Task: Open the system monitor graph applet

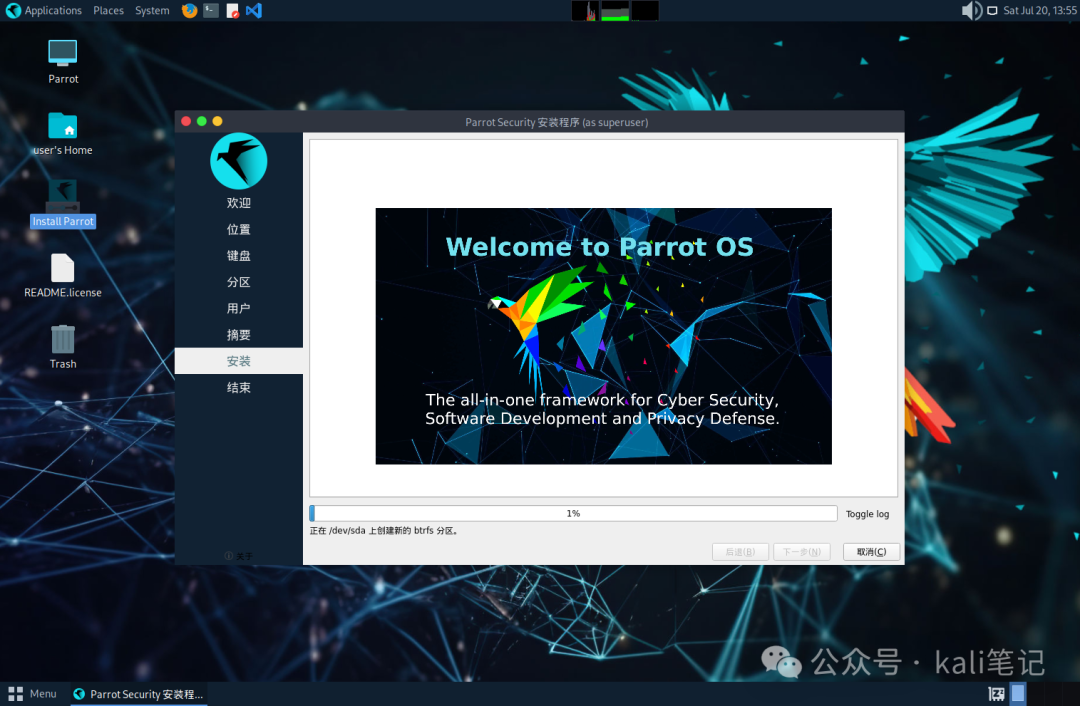Action: (x=615, y=10)
